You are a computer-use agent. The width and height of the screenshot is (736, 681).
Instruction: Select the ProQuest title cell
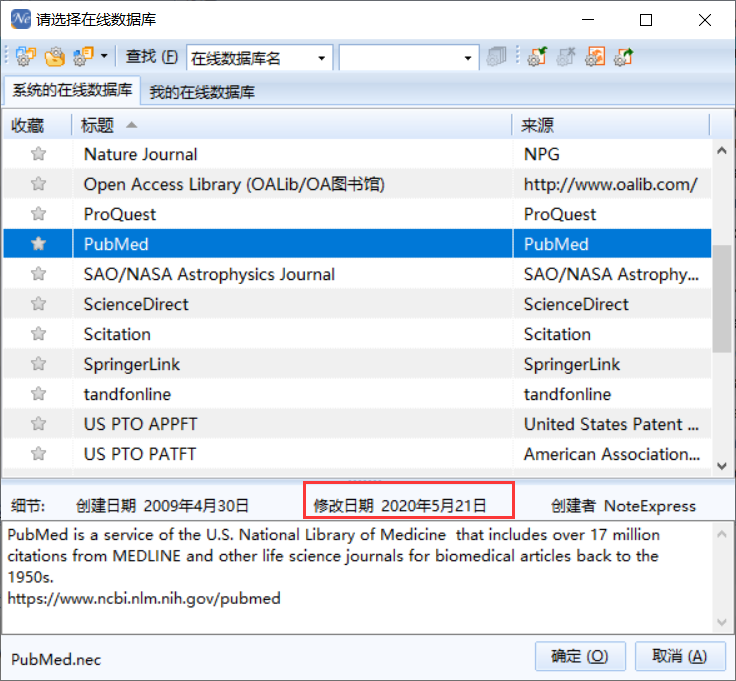pos(120,214)
